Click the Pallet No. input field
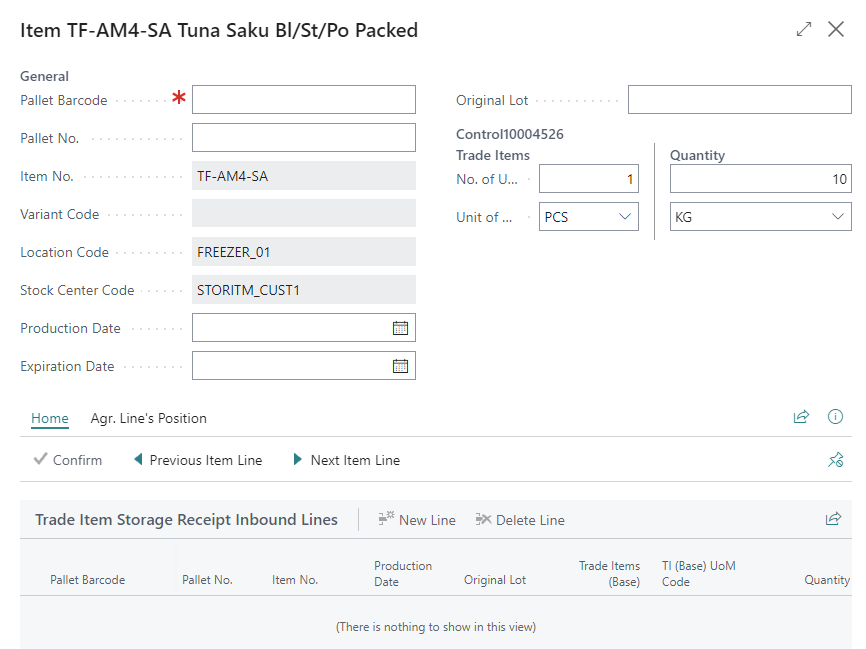The height and width of the screenshot is (649, 866). pos(303,138)
